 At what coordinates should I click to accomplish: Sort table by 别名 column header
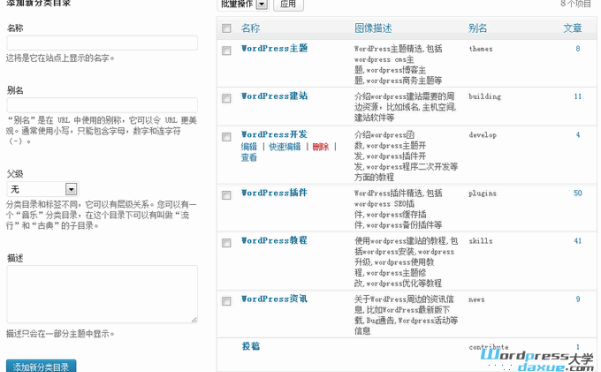478,28
